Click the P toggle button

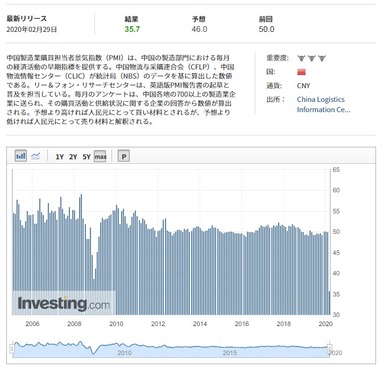pyautogui.click(x=124, y=156)
